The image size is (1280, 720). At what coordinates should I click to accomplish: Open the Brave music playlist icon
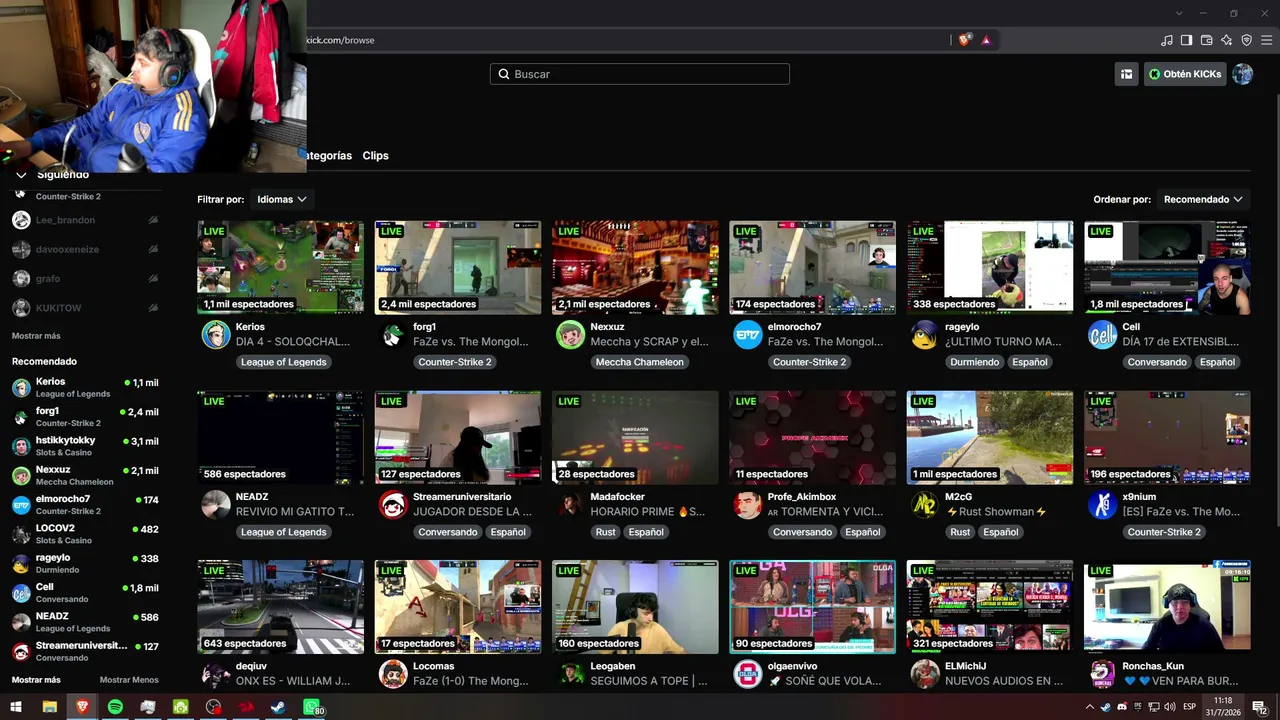tap(1166, 40)
